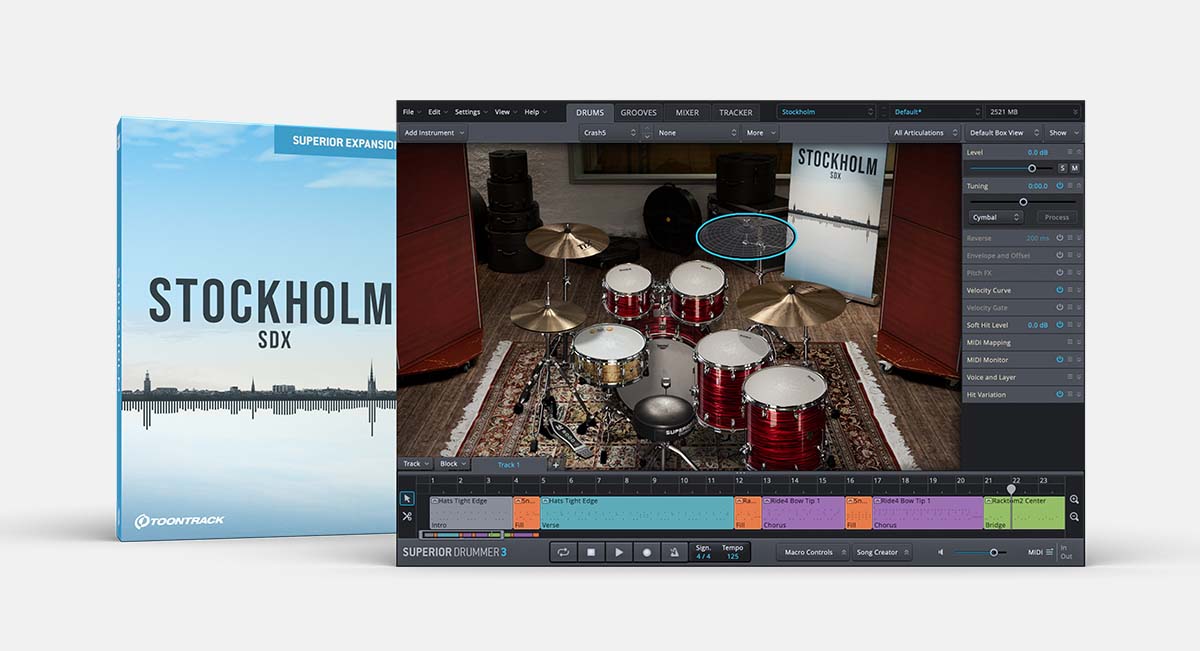Open the Default* preset selector
Image resolution: width=1200 pixels, height=651 pixels.
[x=936, y=112]
